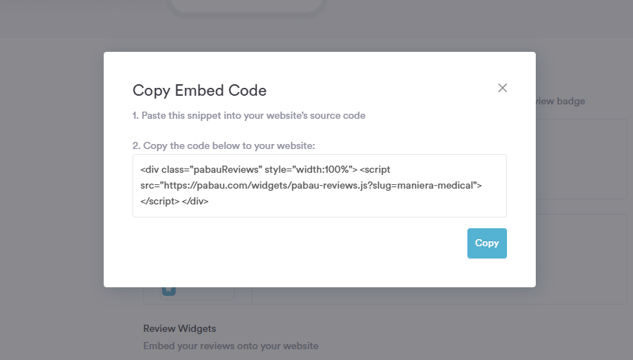Viewport: 633px width, 360px height.
Task: Click the dimmed preview panel under 'view badge'
Action: click(x=581, y=159)
